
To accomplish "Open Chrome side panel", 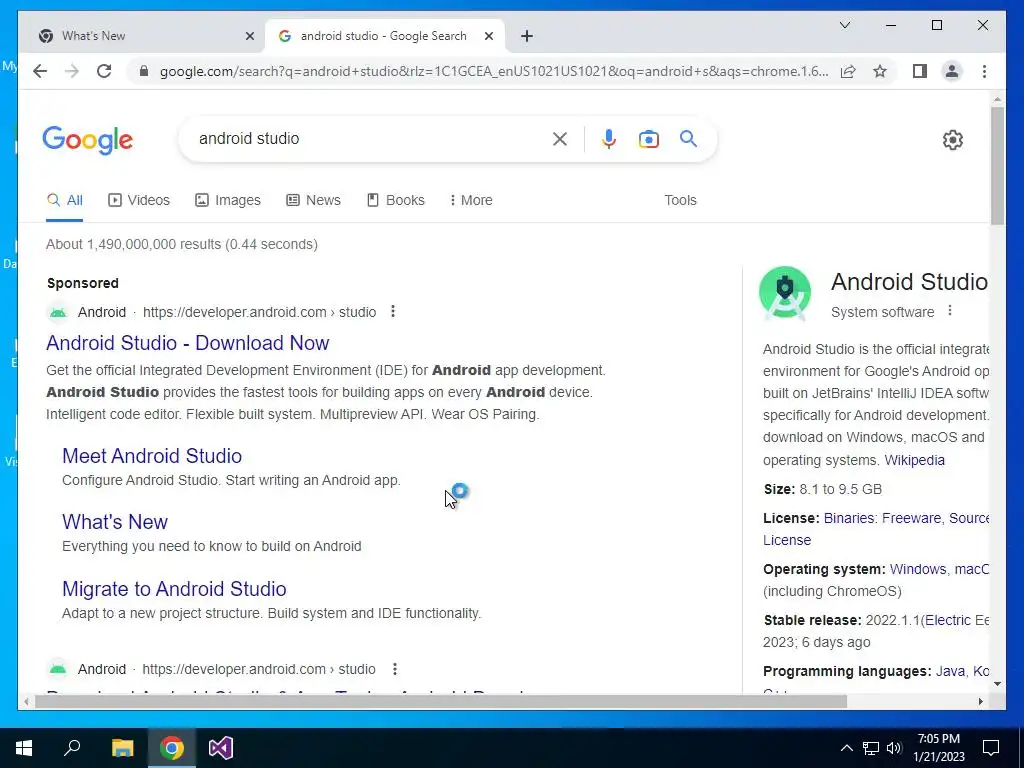I will pos(920,71).
